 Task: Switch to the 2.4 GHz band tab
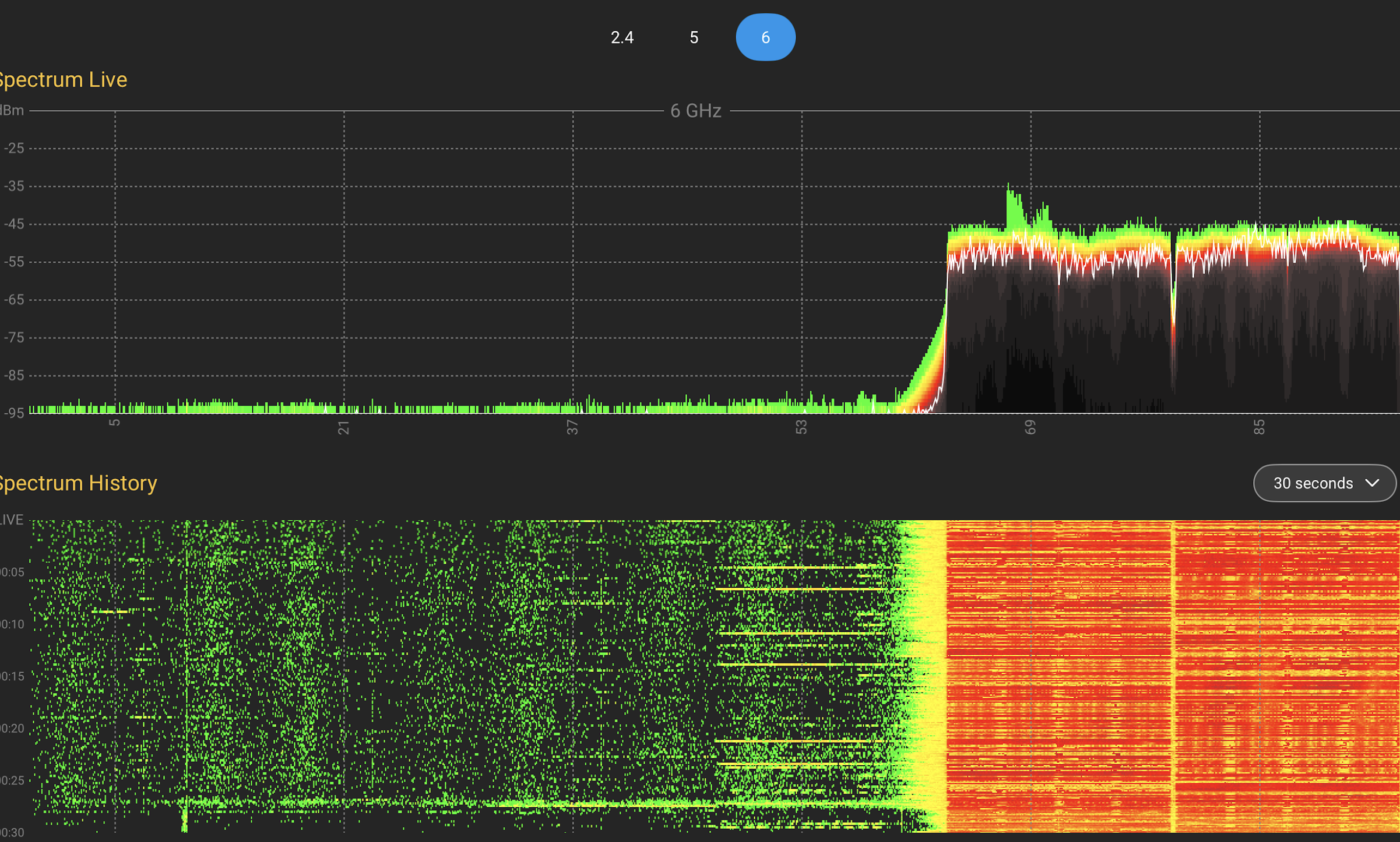coord(621,37)
